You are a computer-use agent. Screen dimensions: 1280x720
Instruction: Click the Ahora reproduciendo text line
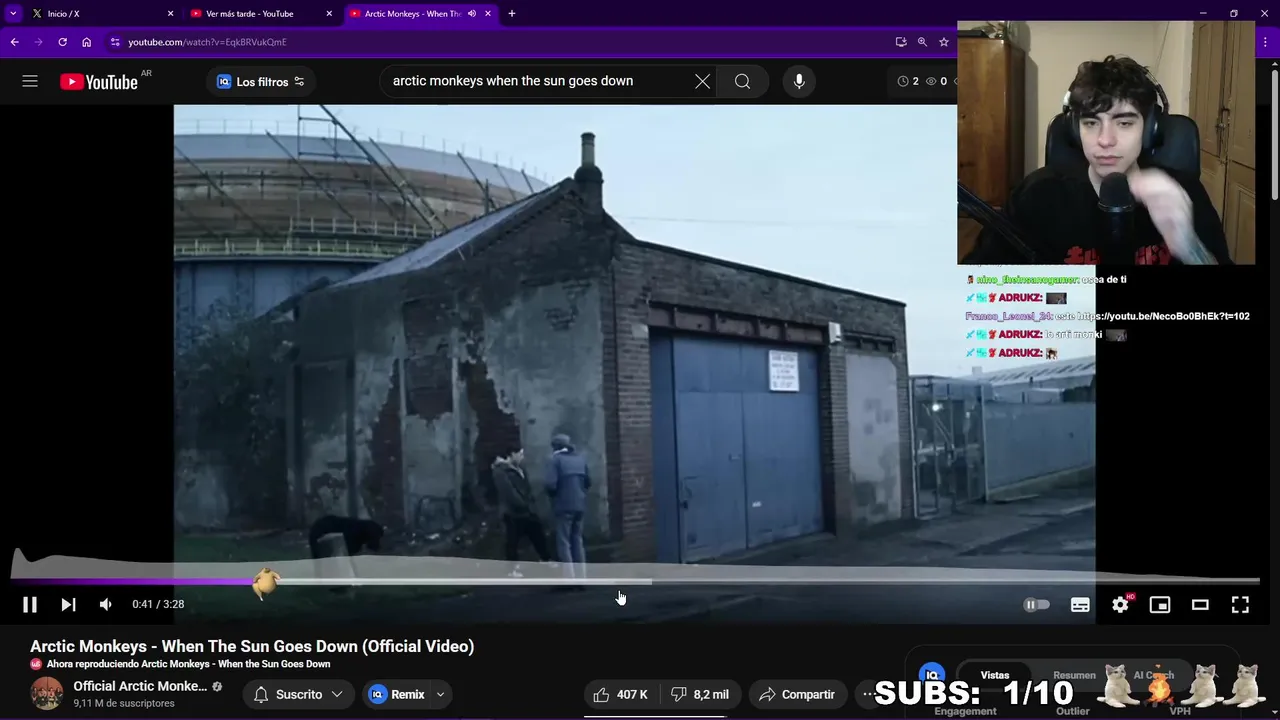coord(188,664)
